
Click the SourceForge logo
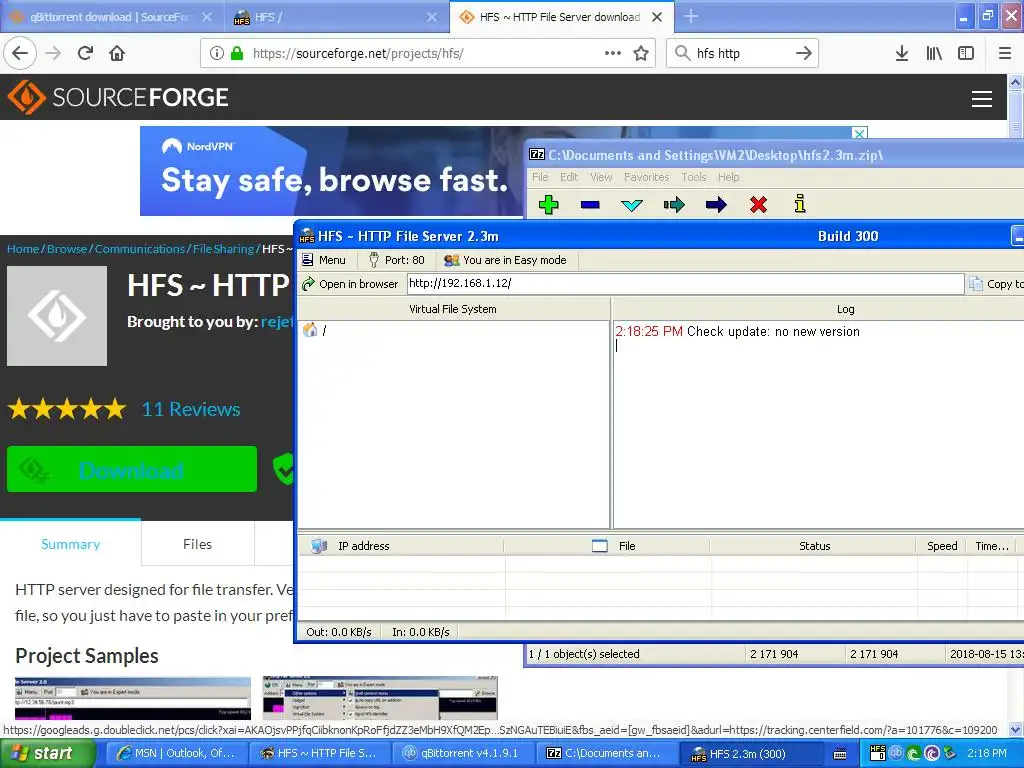pos(118,97)
